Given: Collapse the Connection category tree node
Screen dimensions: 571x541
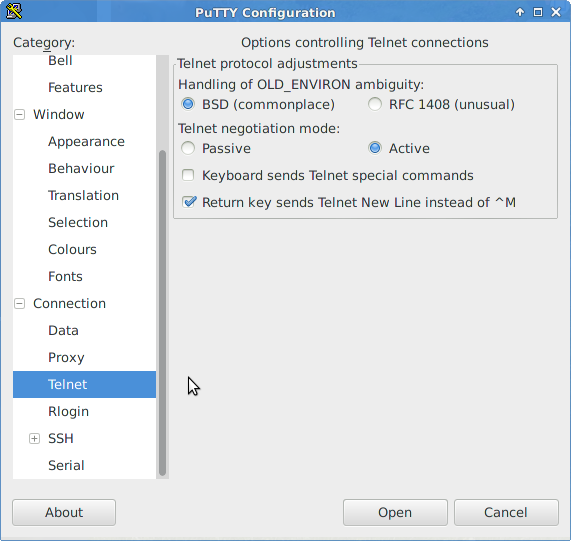Looking at the screenshot, I should pos(19,304).
